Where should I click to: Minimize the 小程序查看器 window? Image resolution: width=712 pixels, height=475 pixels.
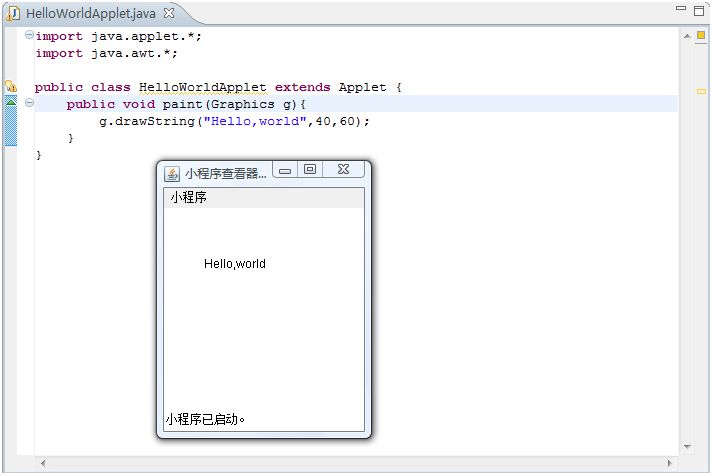(285, 170)
